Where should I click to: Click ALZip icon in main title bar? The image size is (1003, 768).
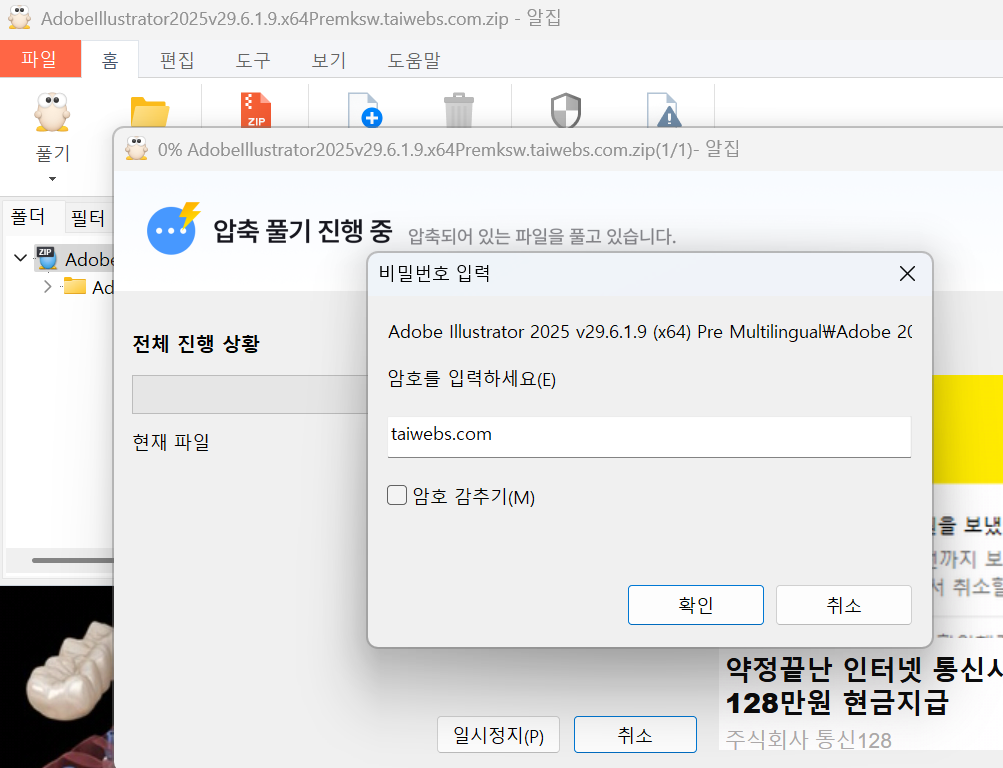pos(19,18)
